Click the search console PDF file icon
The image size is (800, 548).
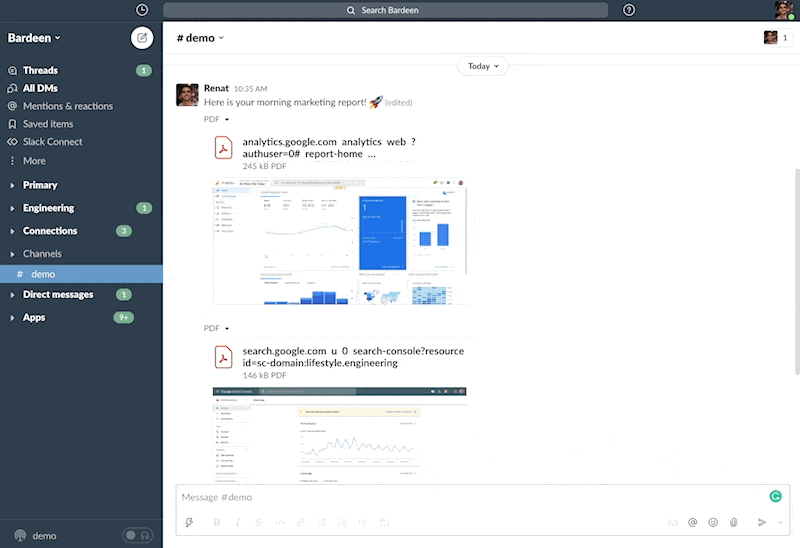223,357
